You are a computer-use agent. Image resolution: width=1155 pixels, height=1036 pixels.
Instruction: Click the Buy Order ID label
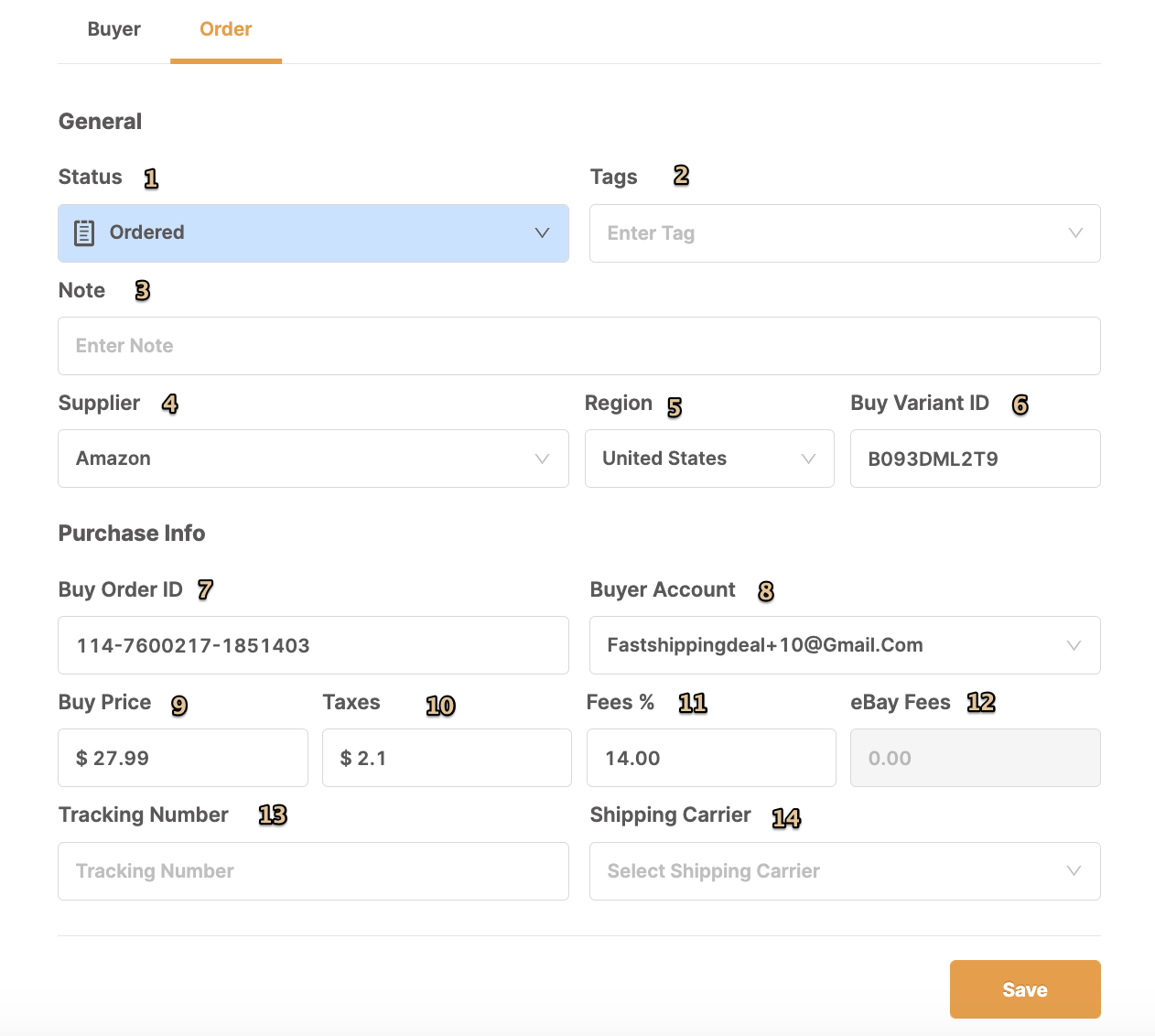coord(121,589)
